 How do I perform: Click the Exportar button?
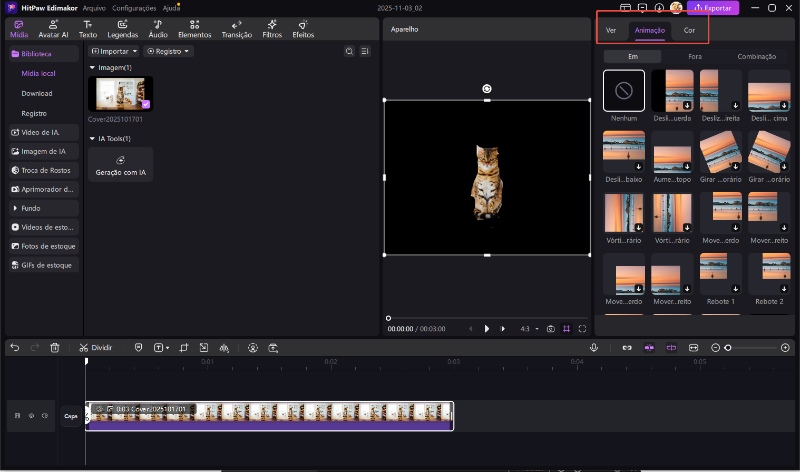tap(712, 8)
